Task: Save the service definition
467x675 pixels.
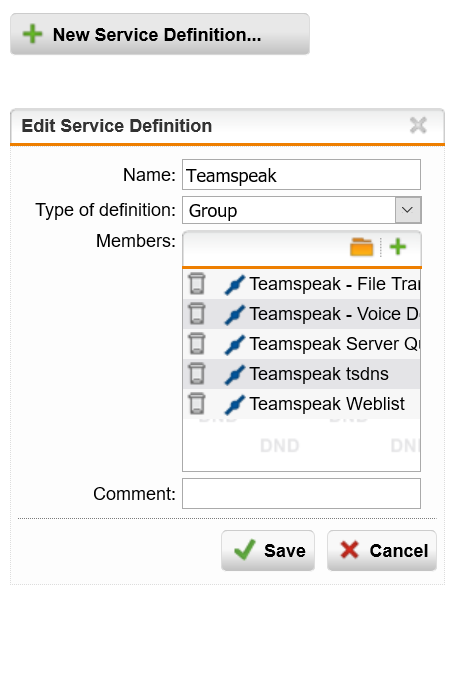Action: 268,551
